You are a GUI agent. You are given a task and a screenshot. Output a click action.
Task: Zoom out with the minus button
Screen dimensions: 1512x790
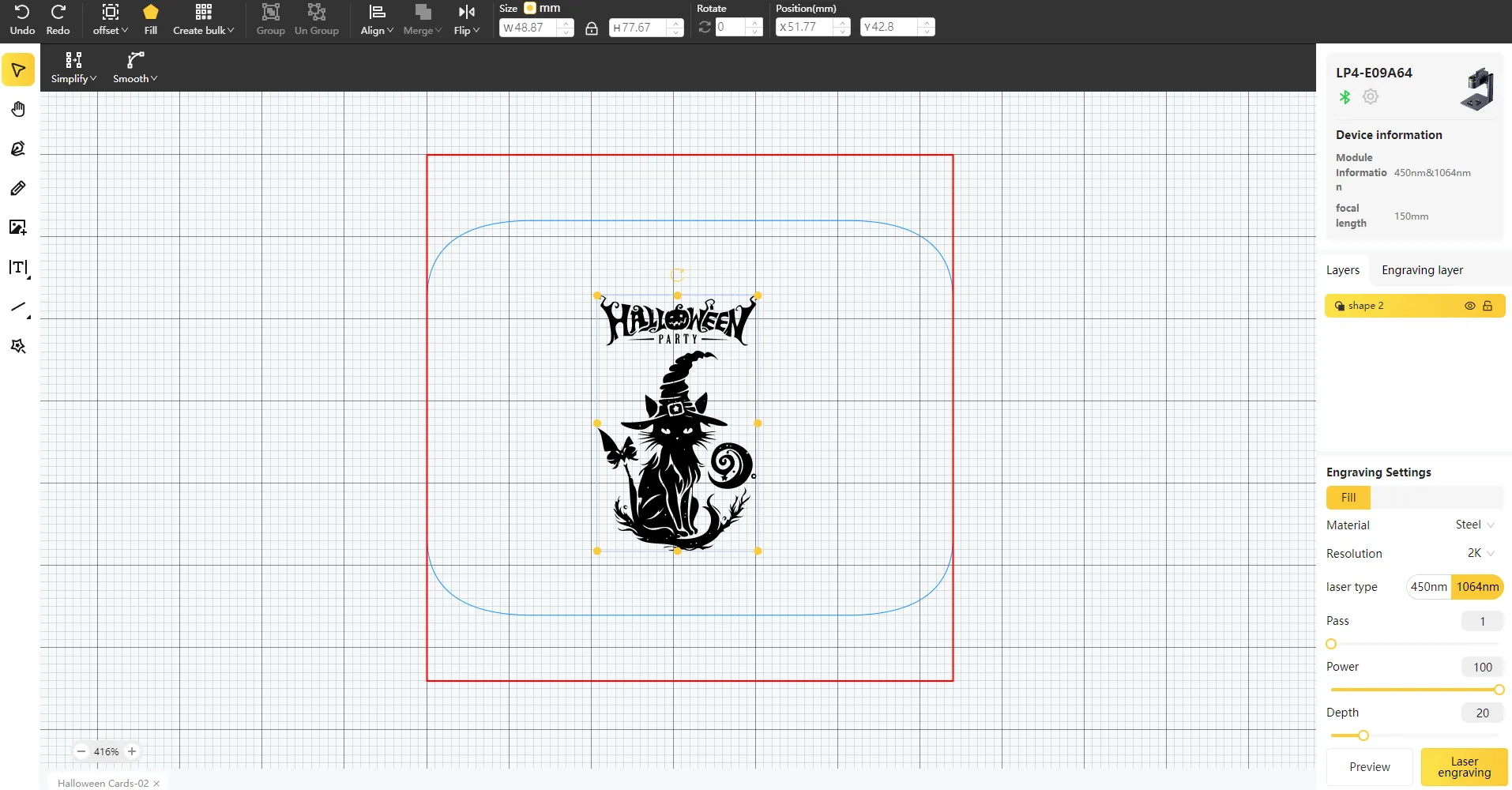[81, 751]
